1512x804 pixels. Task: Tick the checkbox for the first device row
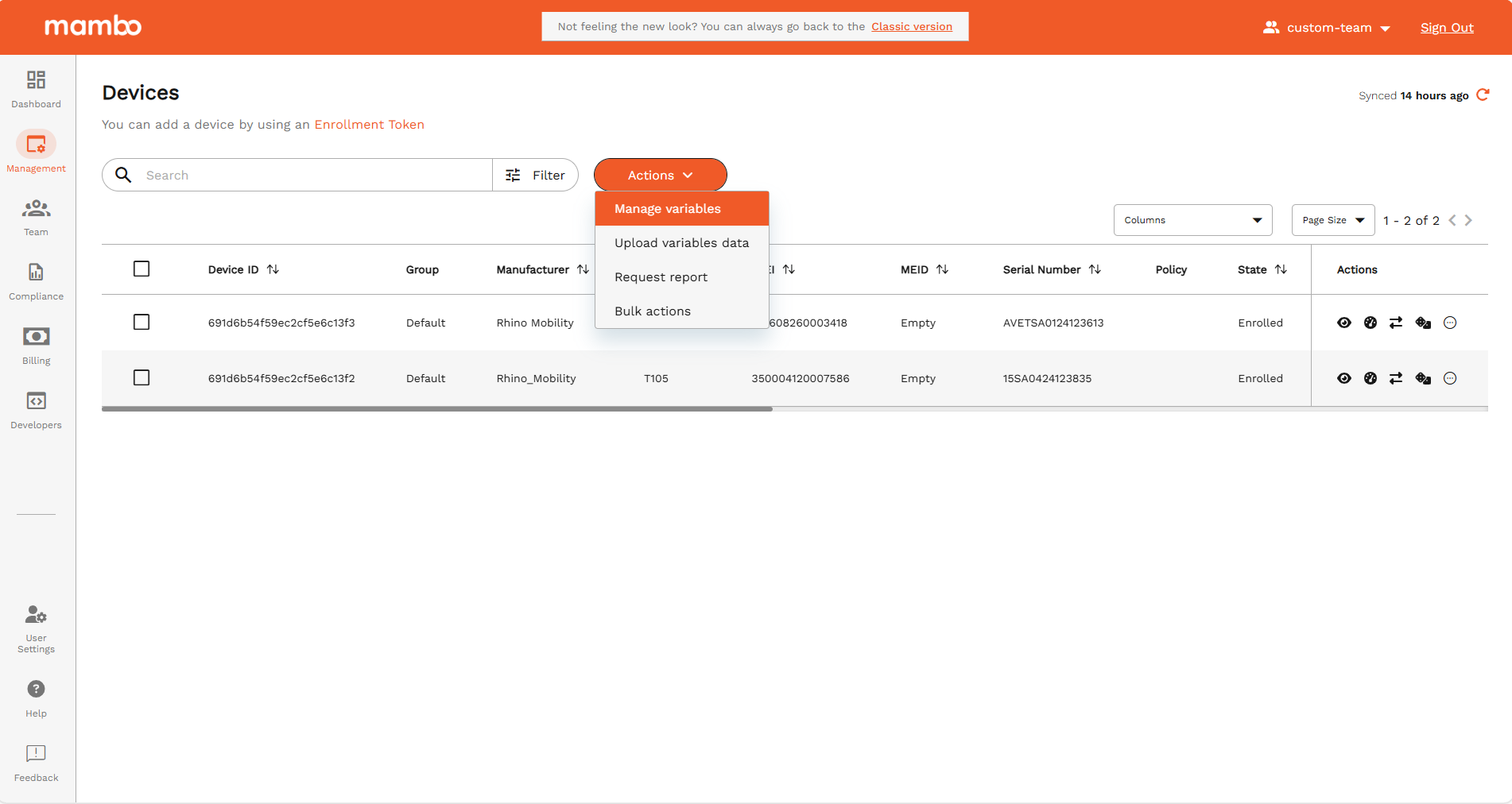coord(142,323)
